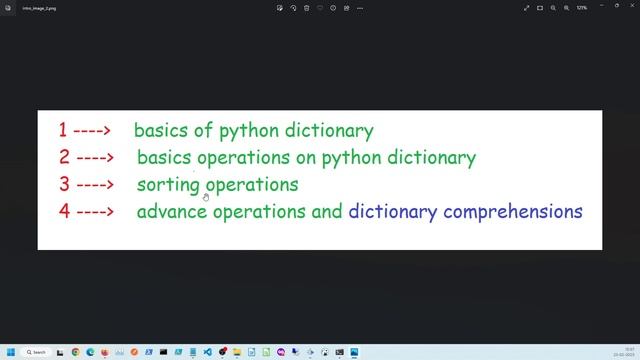Click the taskbar Search box
This screenshot has width=640, height=360.
(36, 352)
